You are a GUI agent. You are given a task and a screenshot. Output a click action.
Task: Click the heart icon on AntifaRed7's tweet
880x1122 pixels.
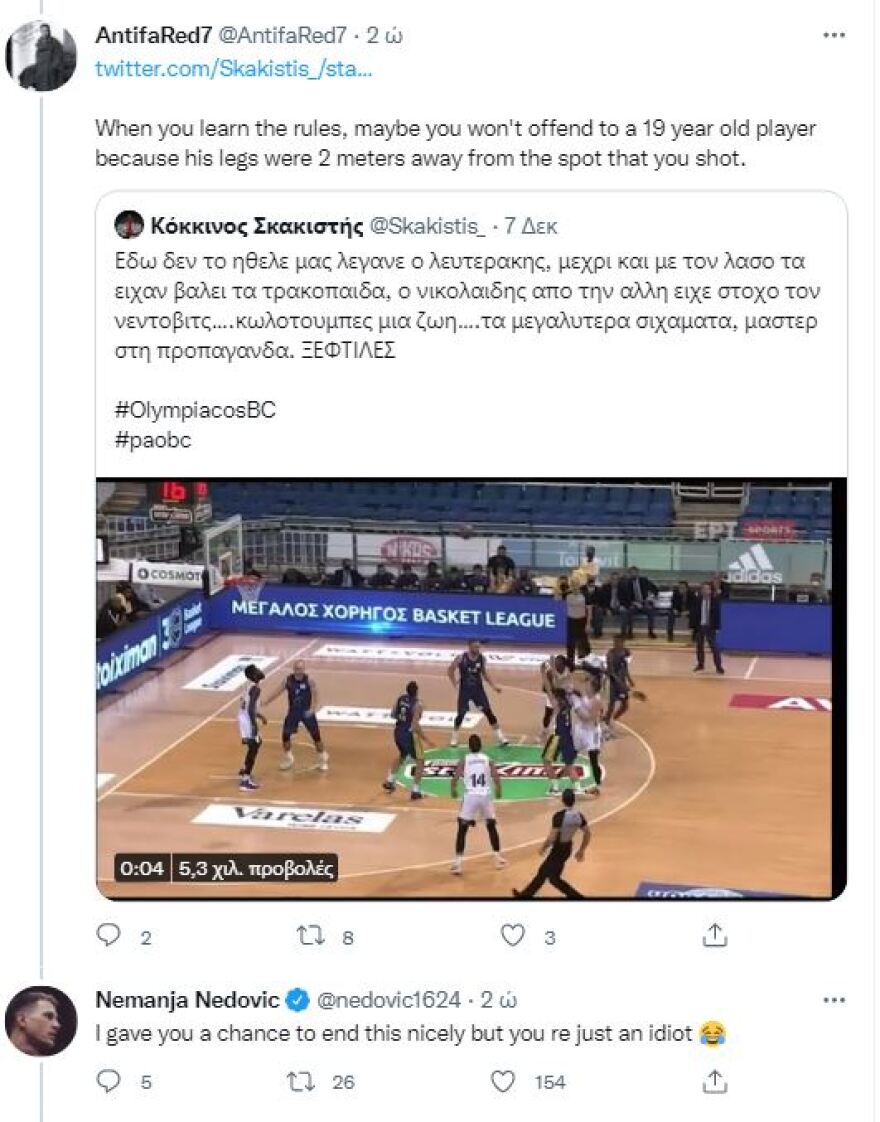coord(513,937)
